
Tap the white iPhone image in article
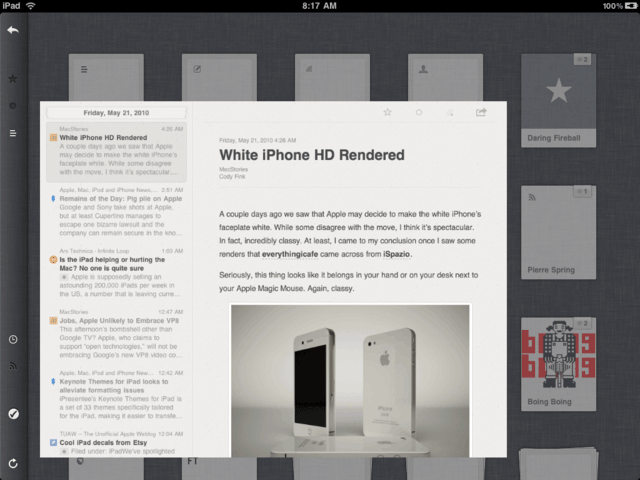tap(350, 380)
